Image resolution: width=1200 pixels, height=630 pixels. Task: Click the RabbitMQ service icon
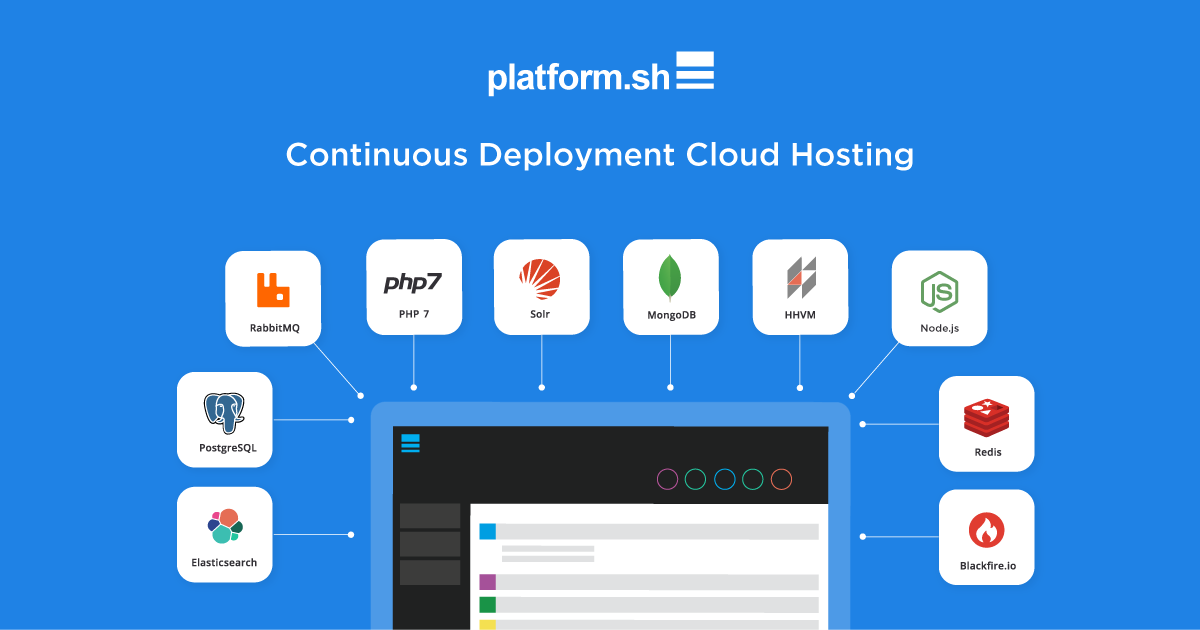click(x=273, y=289)
